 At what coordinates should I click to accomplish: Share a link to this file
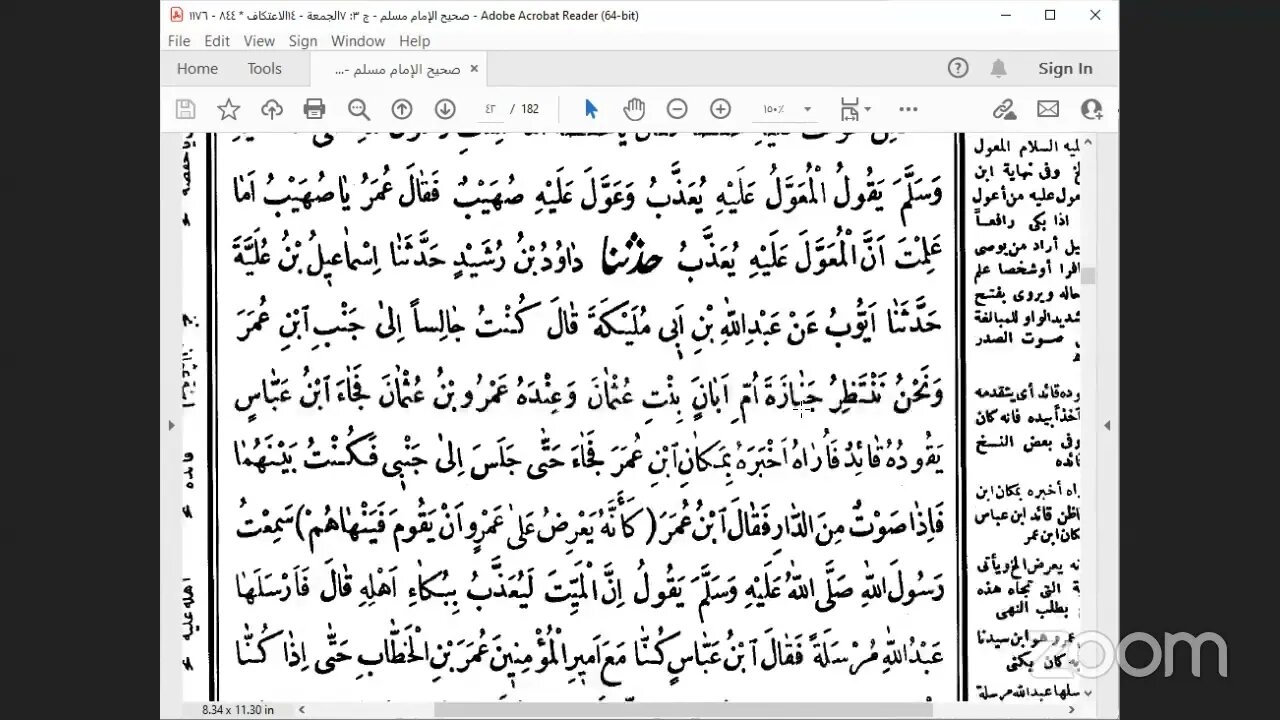(1004, 109)
